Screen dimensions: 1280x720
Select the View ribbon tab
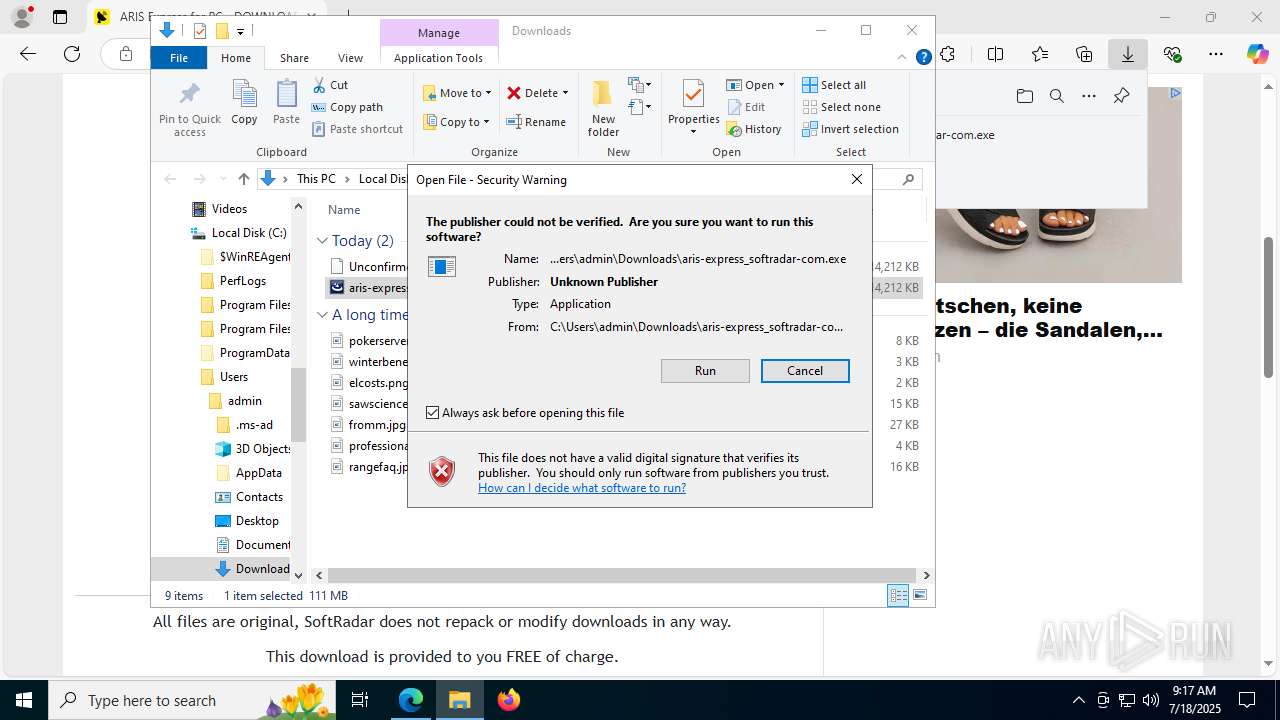coord(350,58)
